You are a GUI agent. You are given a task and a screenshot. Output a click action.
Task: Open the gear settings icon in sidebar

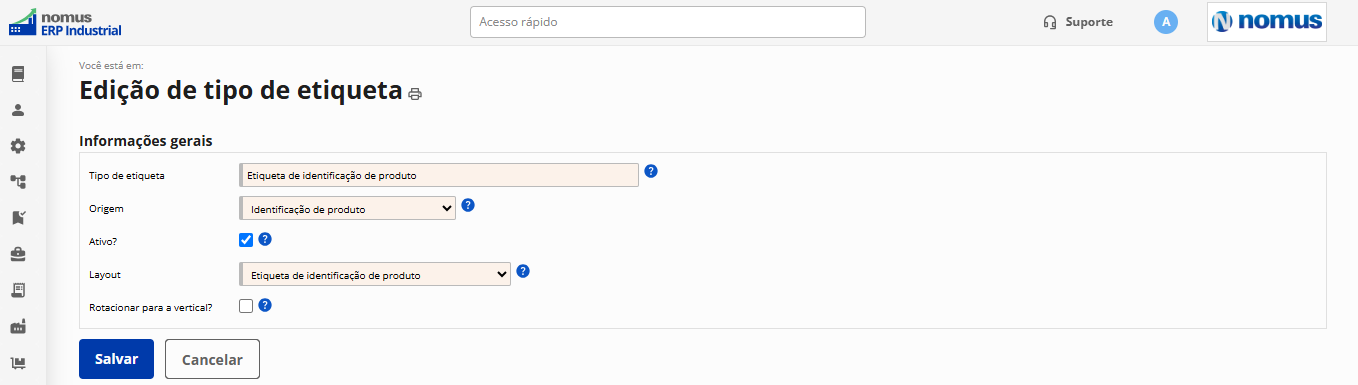coord(18,146)
